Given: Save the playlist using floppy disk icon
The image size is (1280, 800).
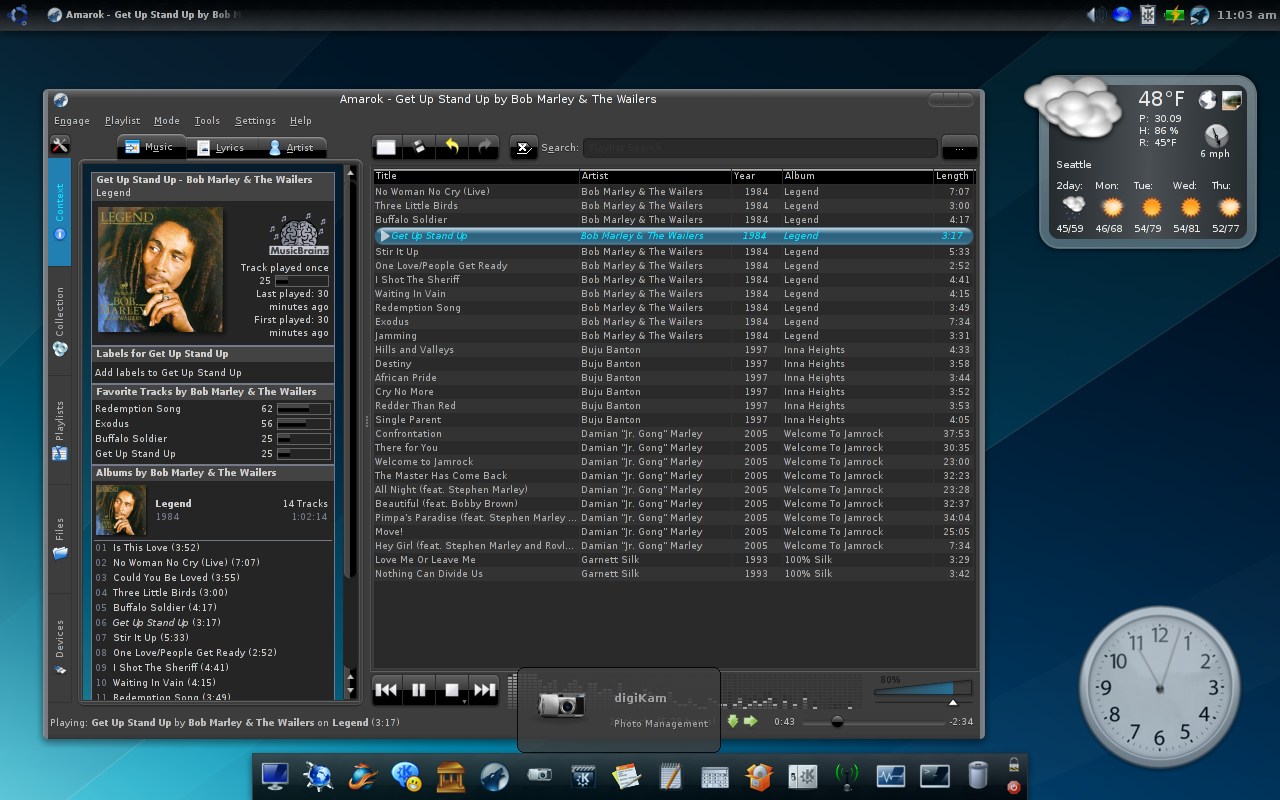Looking at the screenshot, I should click(x=419, y=147).
